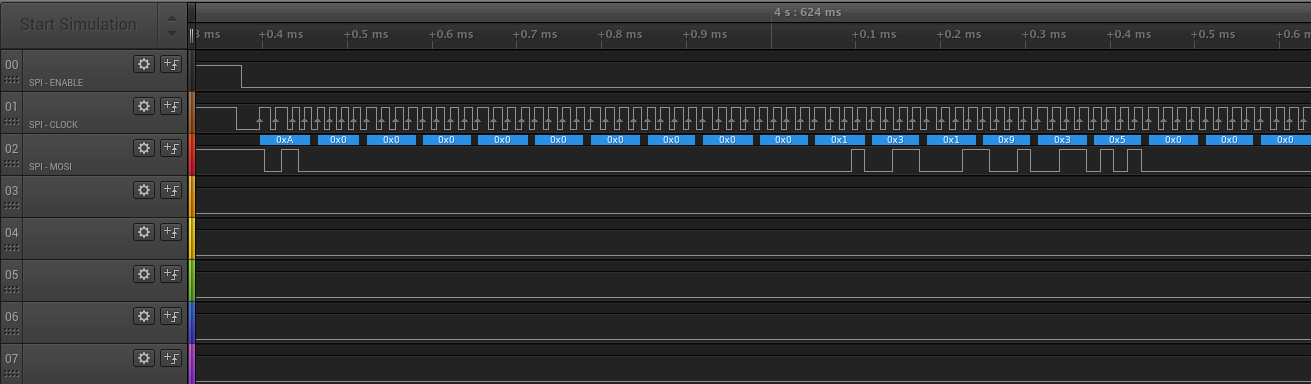Open settings gear for channel 00 SPI-ENABLE
This screenshot has width=1311, height=384.
click(144, 64)
